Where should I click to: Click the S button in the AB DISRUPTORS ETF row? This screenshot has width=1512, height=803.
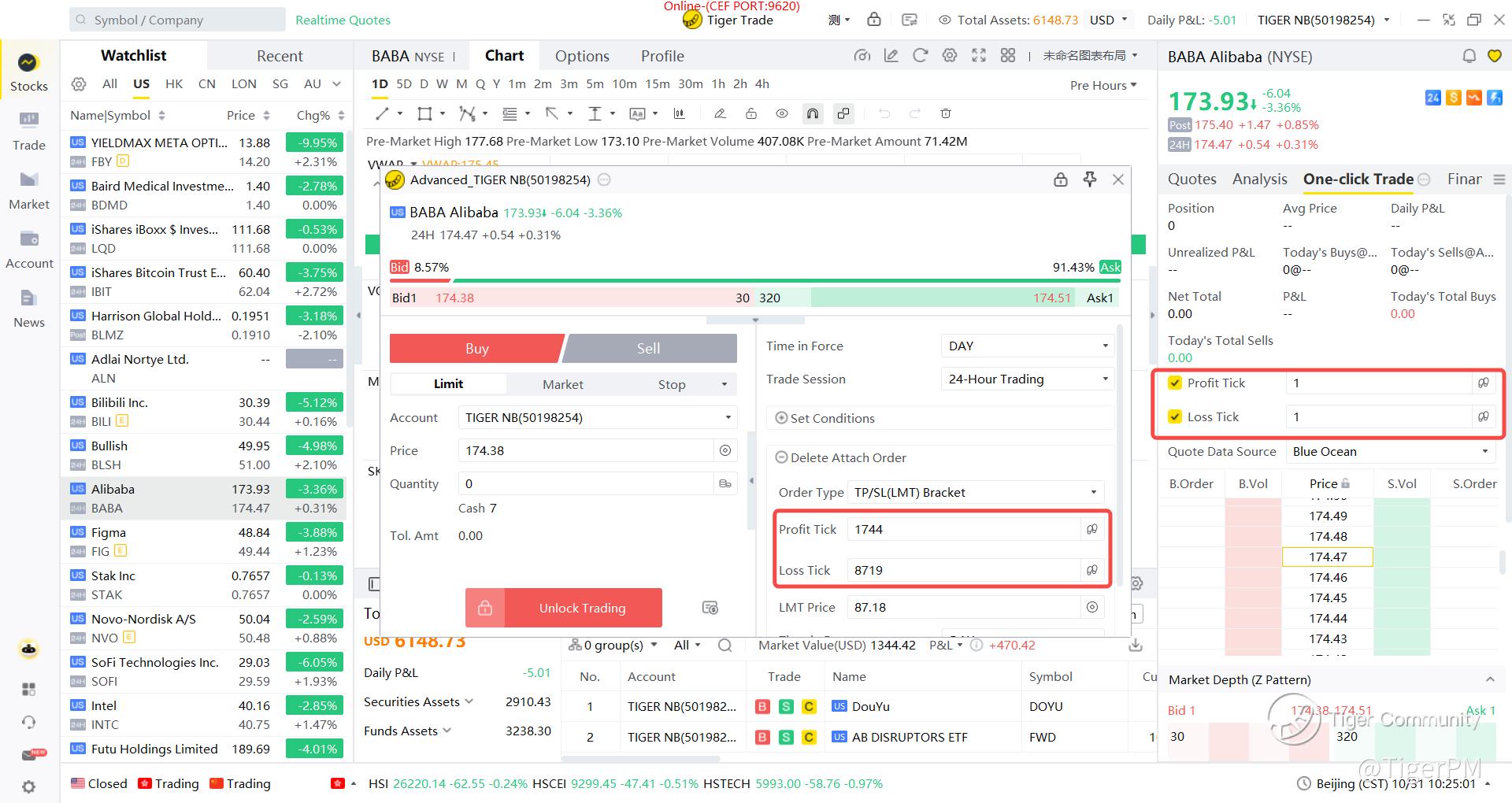[786, 737]
